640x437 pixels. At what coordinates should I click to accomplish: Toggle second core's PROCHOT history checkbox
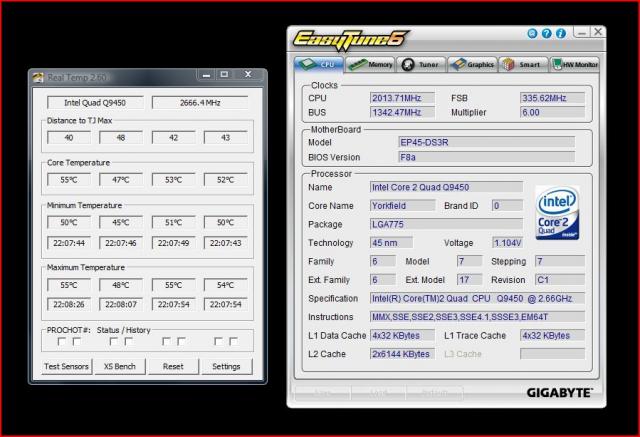(x=129, y=341)
